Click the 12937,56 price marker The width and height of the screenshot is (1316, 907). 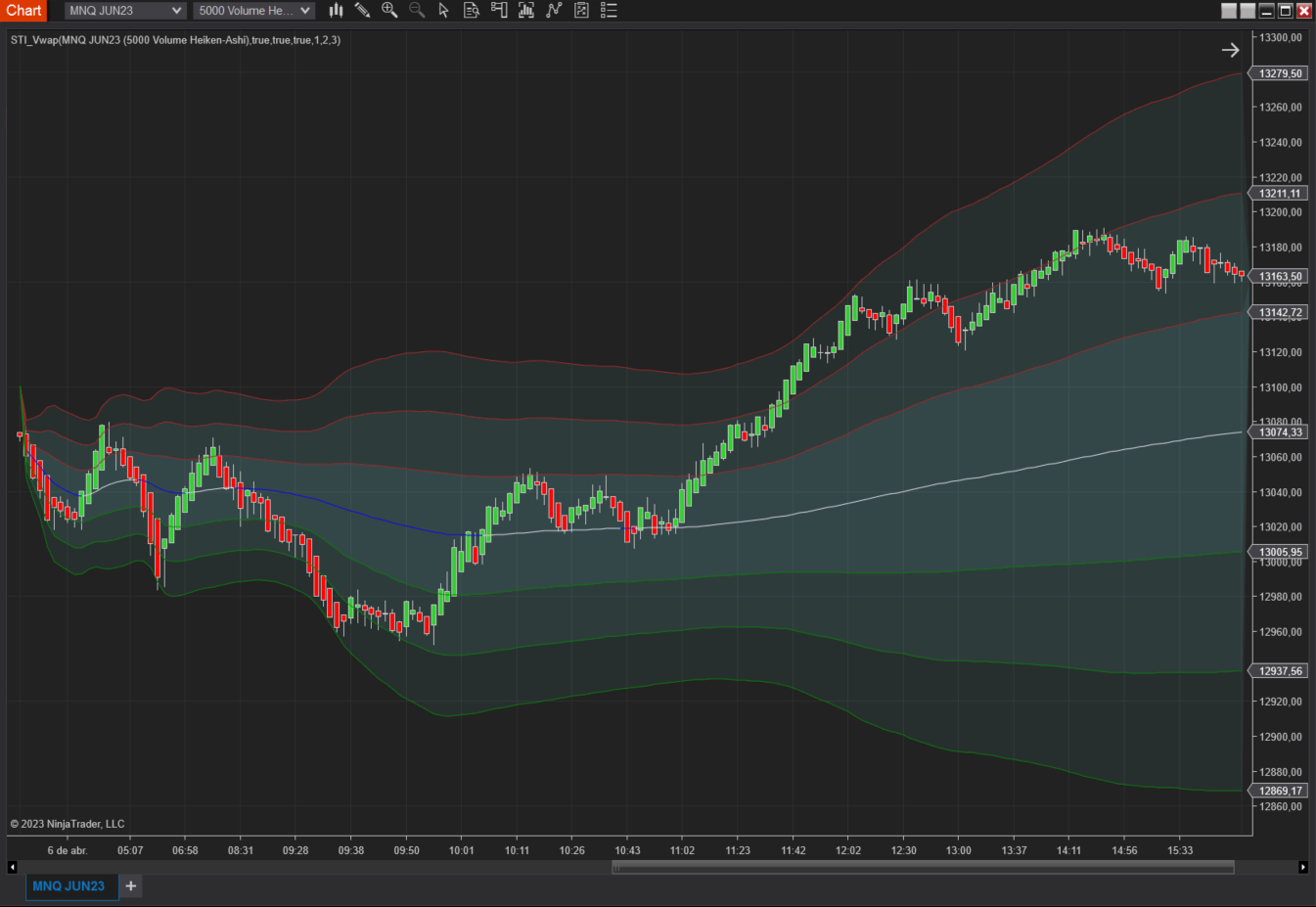[1280, 671]
